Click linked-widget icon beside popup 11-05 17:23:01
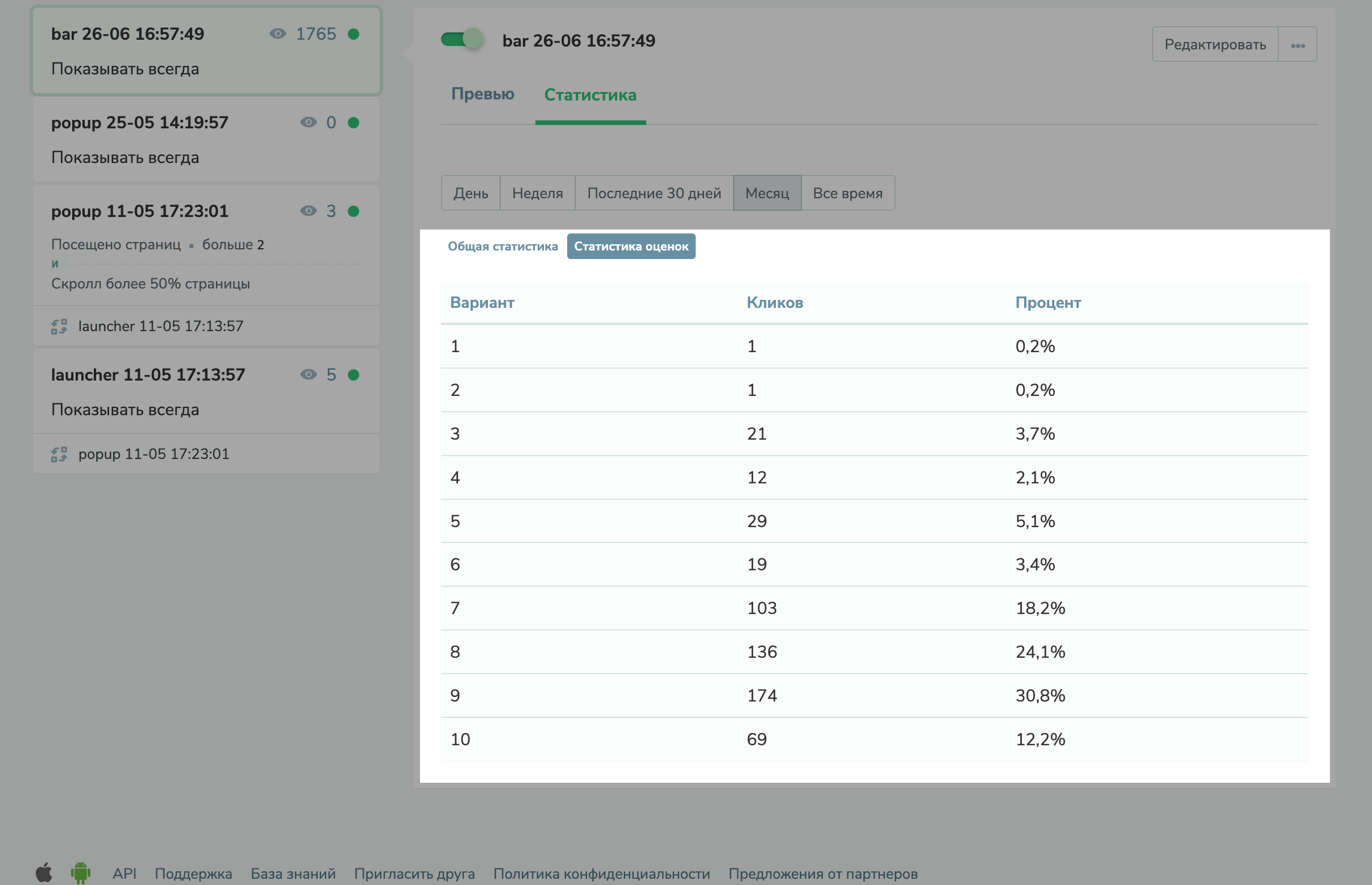This screenshot has width=1372, height=885. point(59,454)
